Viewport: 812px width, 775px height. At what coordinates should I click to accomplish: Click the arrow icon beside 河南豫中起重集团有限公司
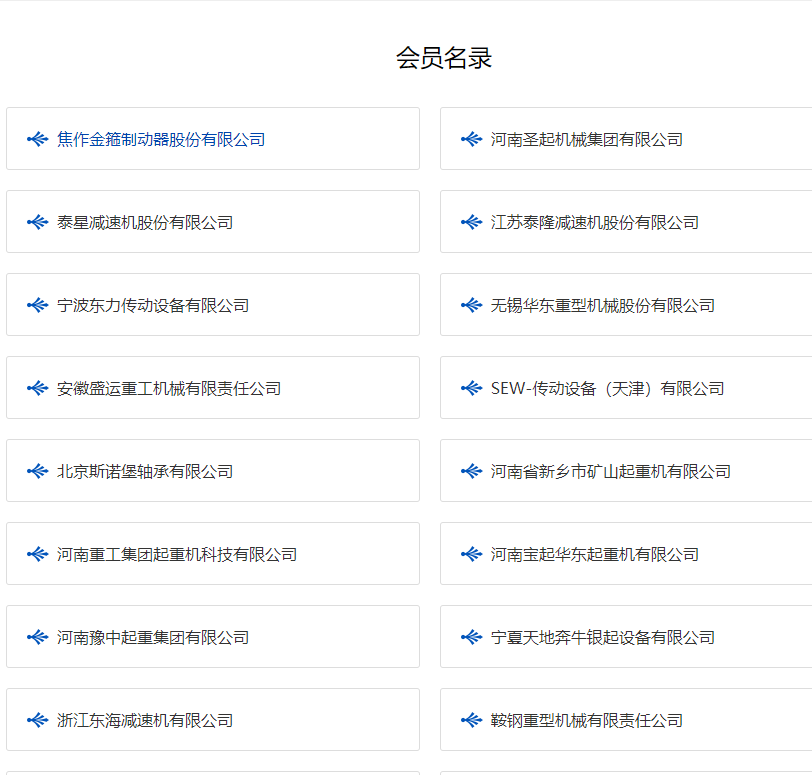[x=38, y=637]
